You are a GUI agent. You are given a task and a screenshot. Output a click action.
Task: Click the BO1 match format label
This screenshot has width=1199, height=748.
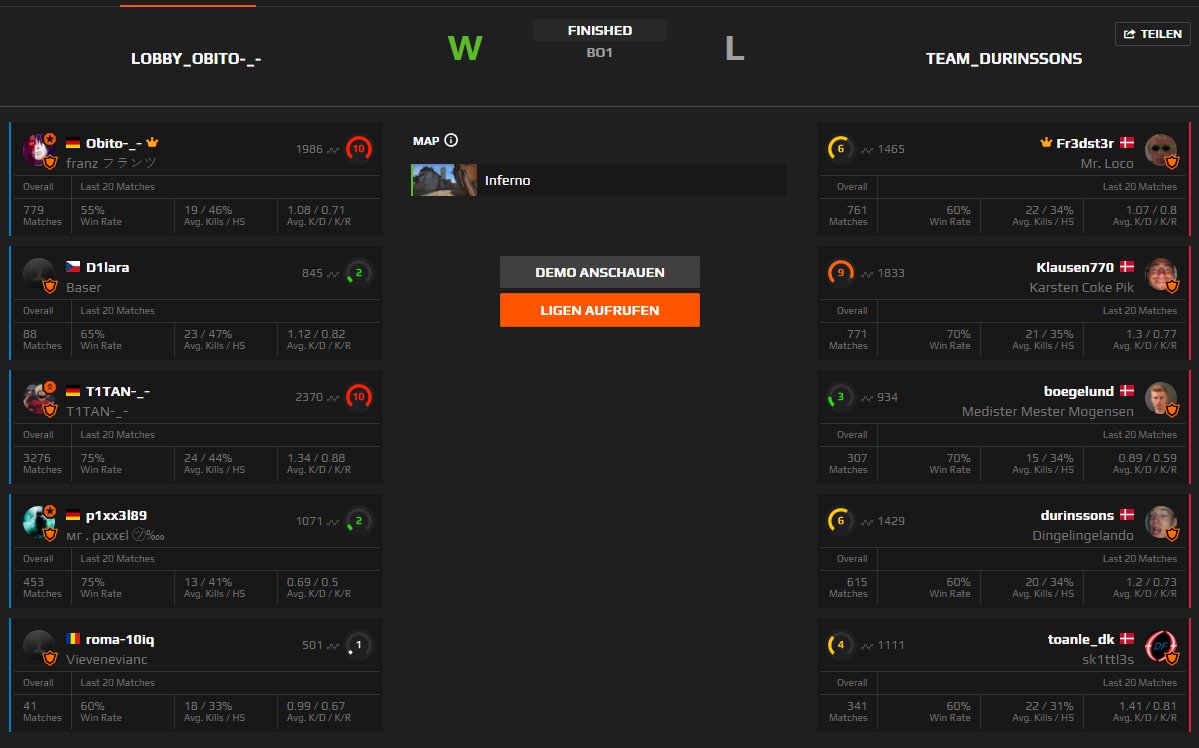(600, 53)
